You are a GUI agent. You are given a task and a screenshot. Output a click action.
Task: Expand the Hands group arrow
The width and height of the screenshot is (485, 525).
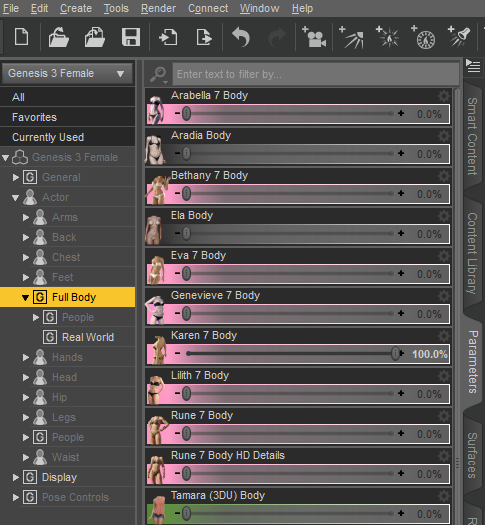click(25, 357)
